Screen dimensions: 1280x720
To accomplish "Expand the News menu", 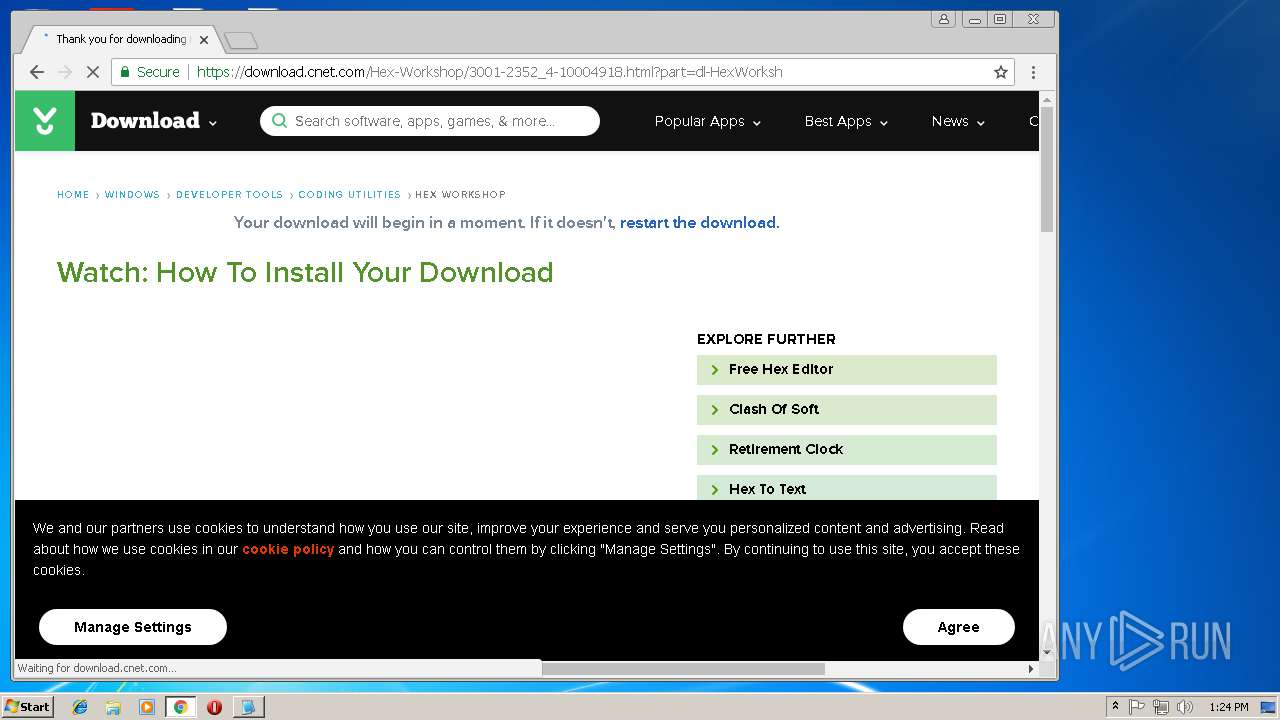I will 958,121.
